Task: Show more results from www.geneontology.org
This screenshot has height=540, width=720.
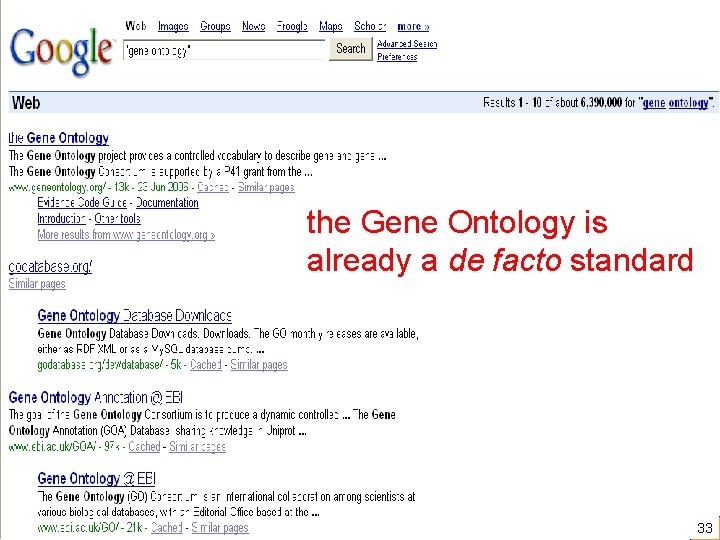Action: pos(126,235)
